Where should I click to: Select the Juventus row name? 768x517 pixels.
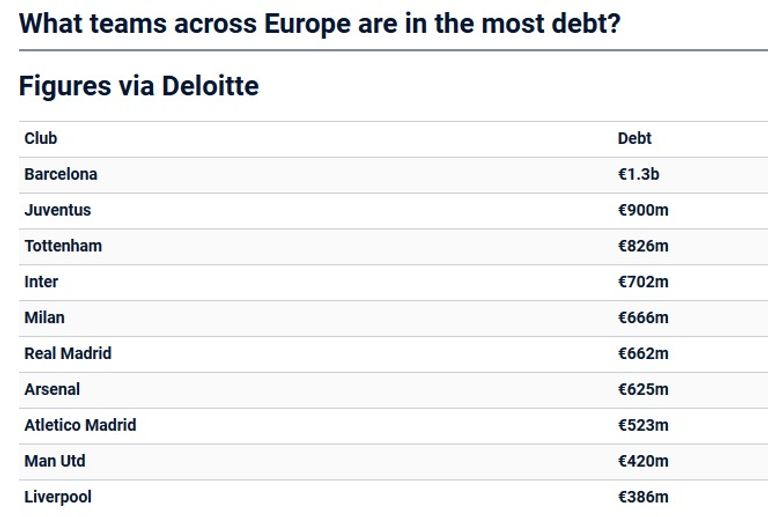(x=57, y=210)
